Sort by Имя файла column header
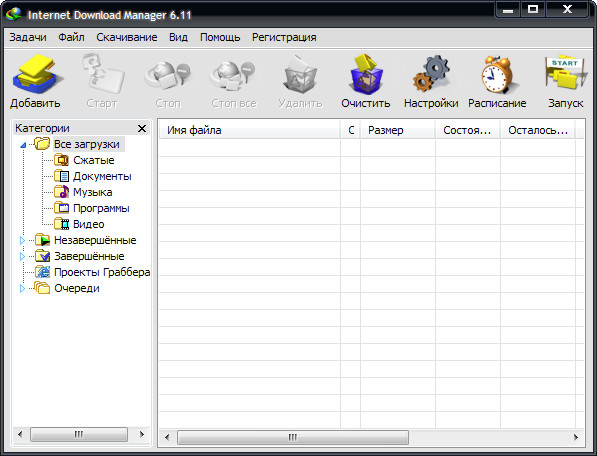The image size is (597, 456). (249, 130)
